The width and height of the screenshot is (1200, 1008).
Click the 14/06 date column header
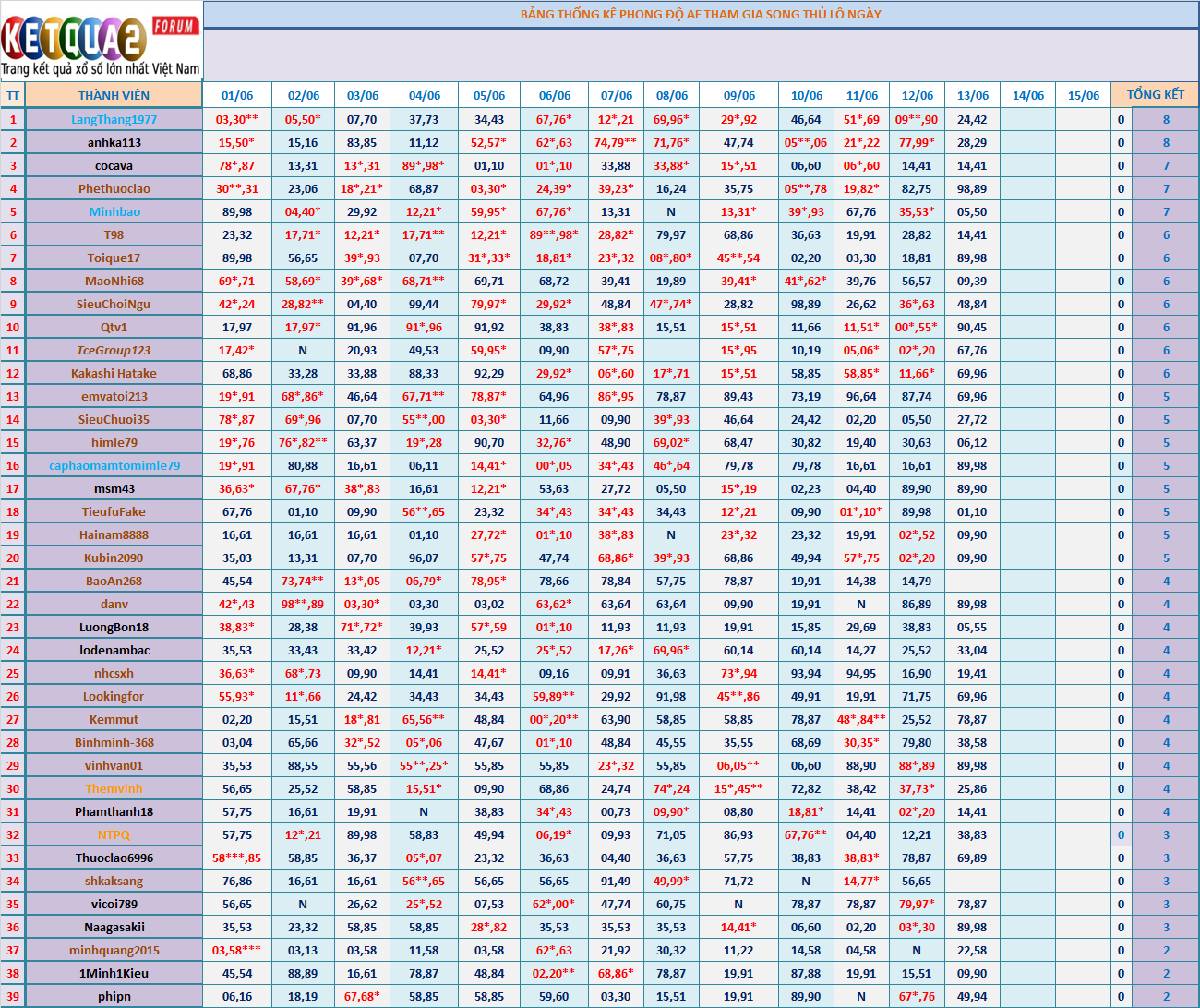(x=1028, y=95)
